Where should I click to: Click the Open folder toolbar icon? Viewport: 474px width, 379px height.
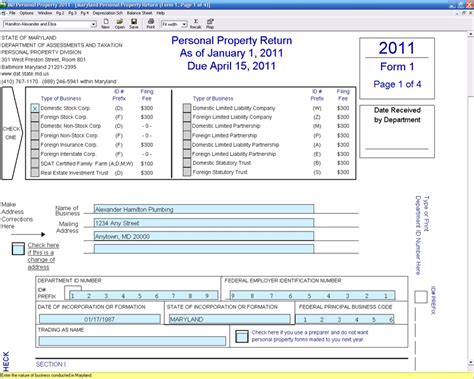(120, 22)
